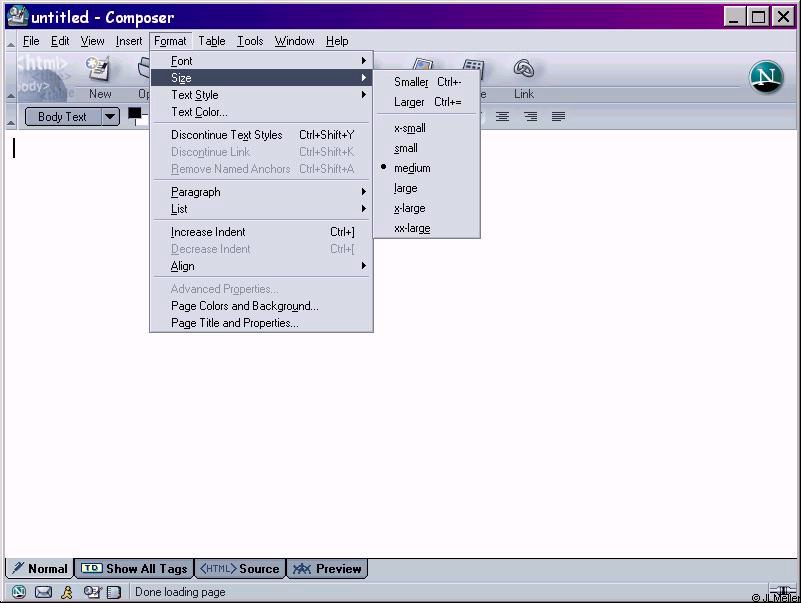Close the open Format menu
Viewport: 801px width, 603px height.
(x=170, y=41)
